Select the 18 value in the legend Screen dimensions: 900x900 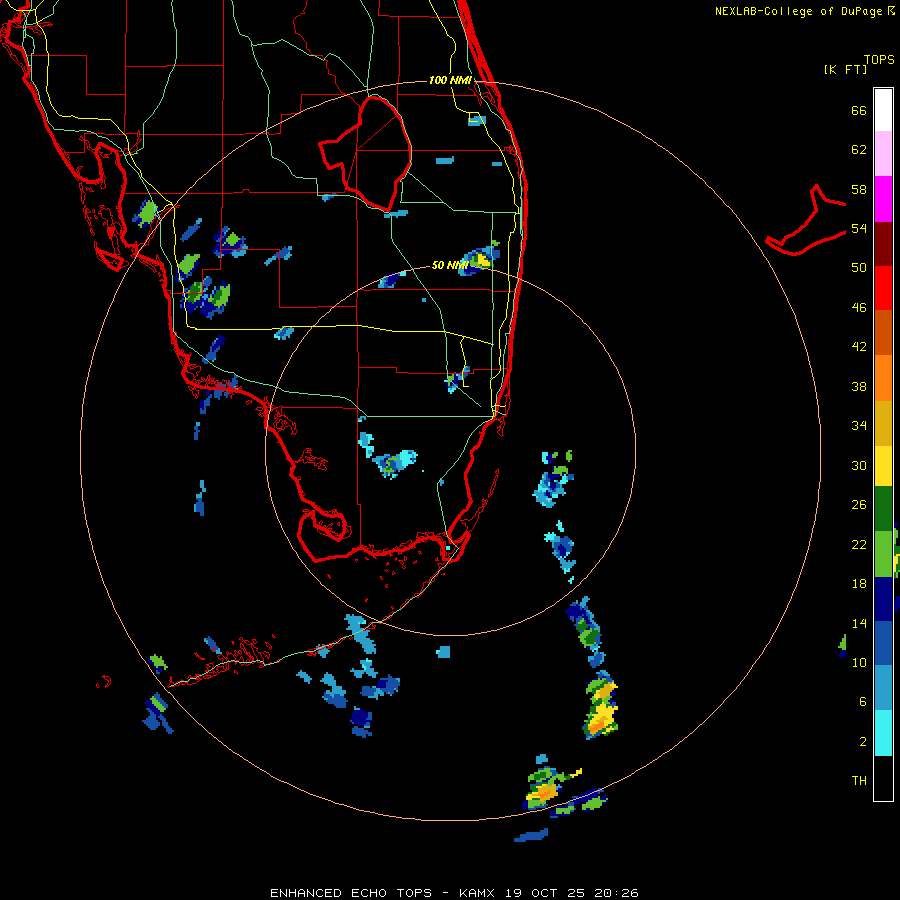[x=859, y=584]
